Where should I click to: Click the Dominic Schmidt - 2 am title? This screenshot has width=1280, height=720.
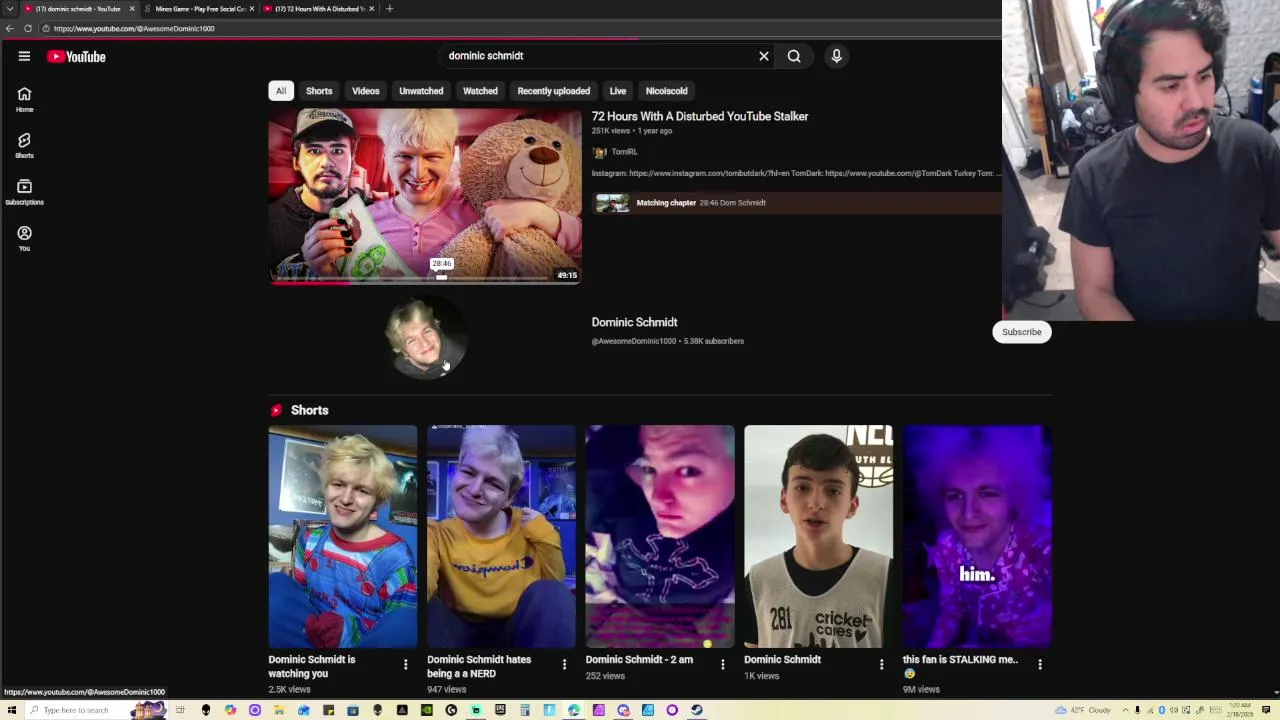tap(639, 659)
